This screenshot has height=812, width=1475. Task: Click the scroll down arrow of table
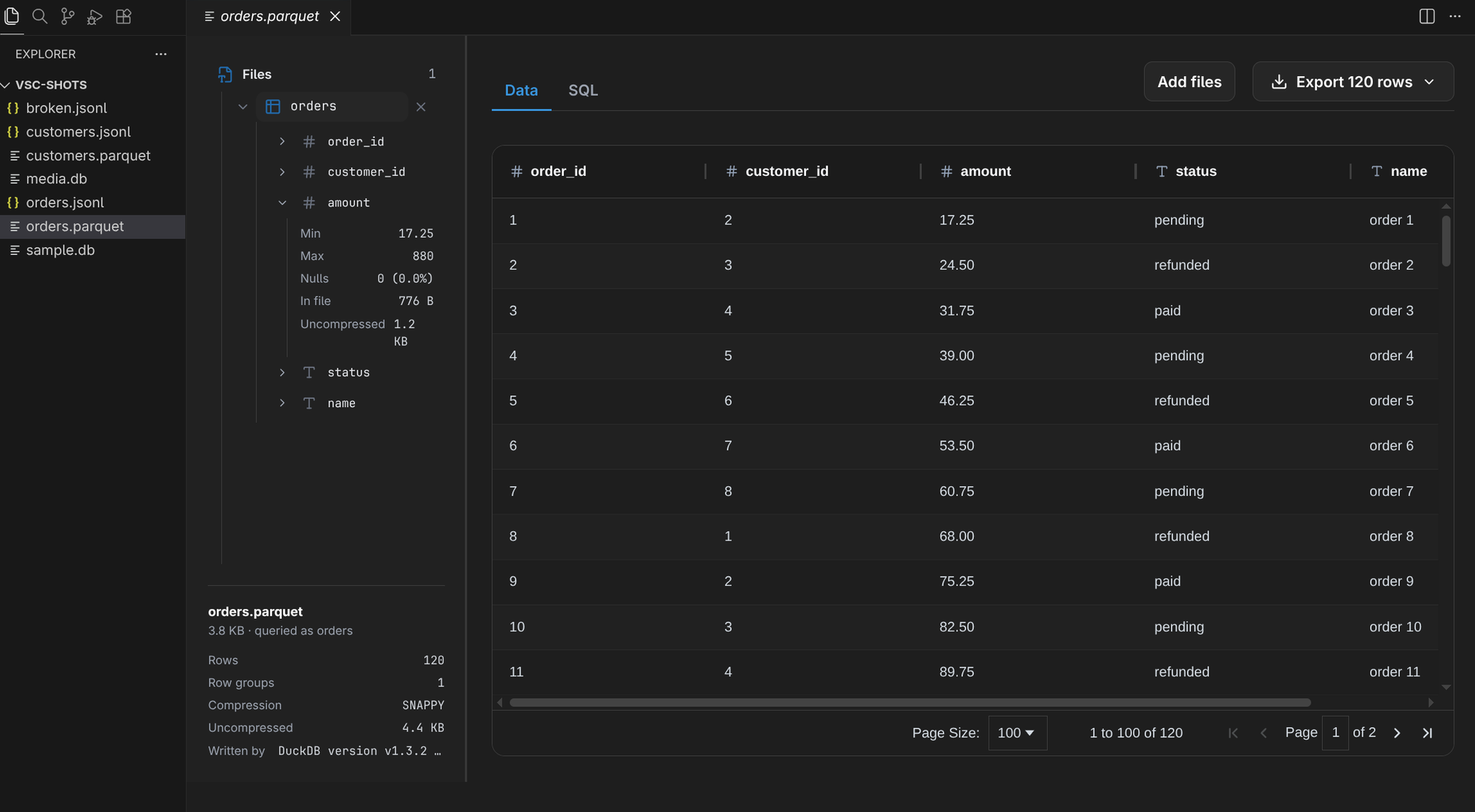pyautogui.click(x=1446, y=687)
